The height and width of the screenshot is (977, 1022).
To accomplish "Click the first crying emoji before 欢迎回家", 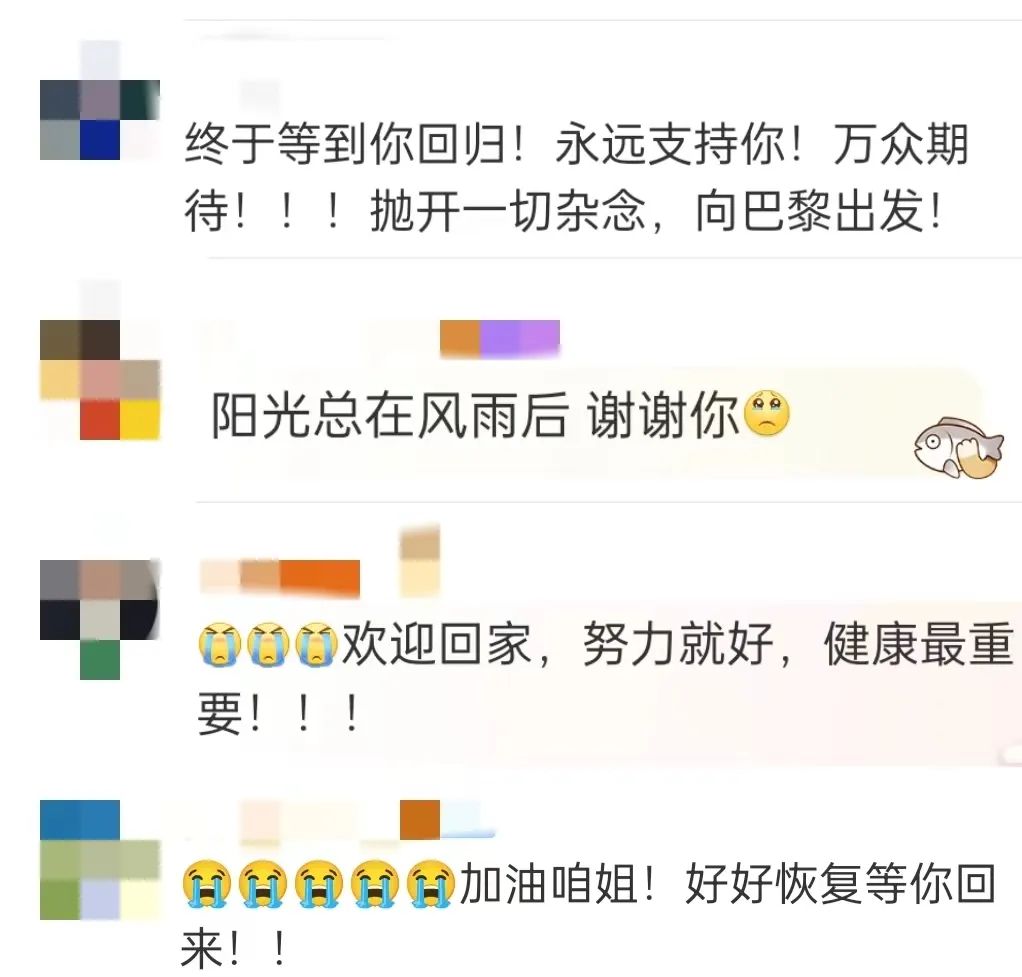I will pyautogui.click(x=220, y=643).
